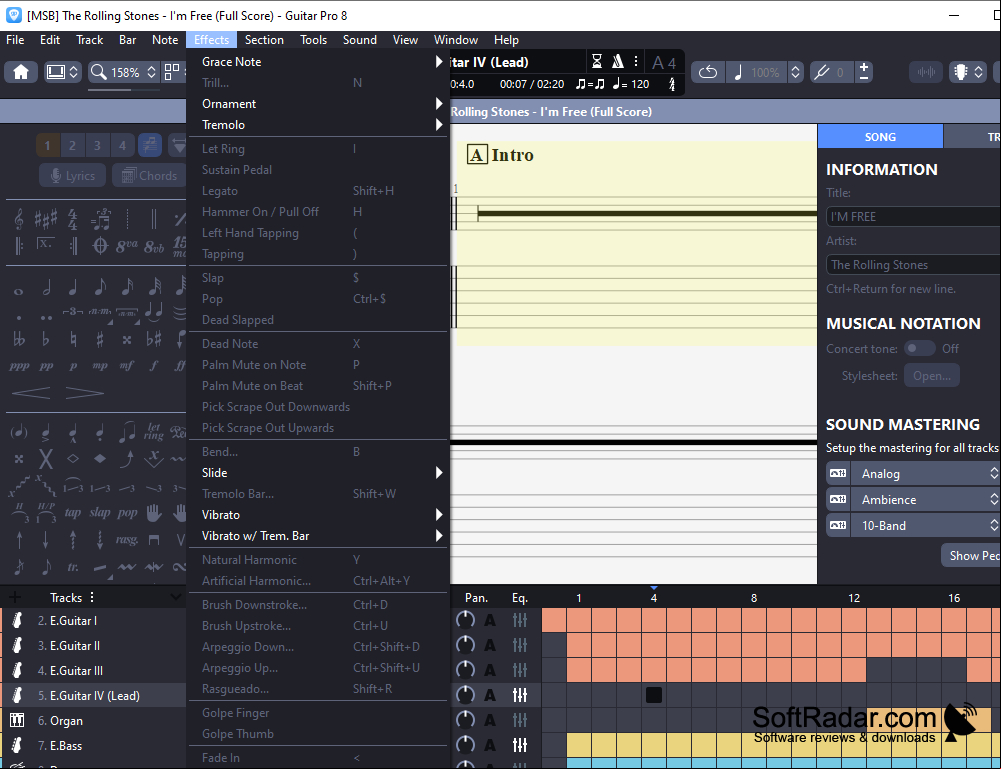The width and height of the screenshot is (1001, 769).
Task: Click the song Title input field
Action: click(x=914, y=217)
